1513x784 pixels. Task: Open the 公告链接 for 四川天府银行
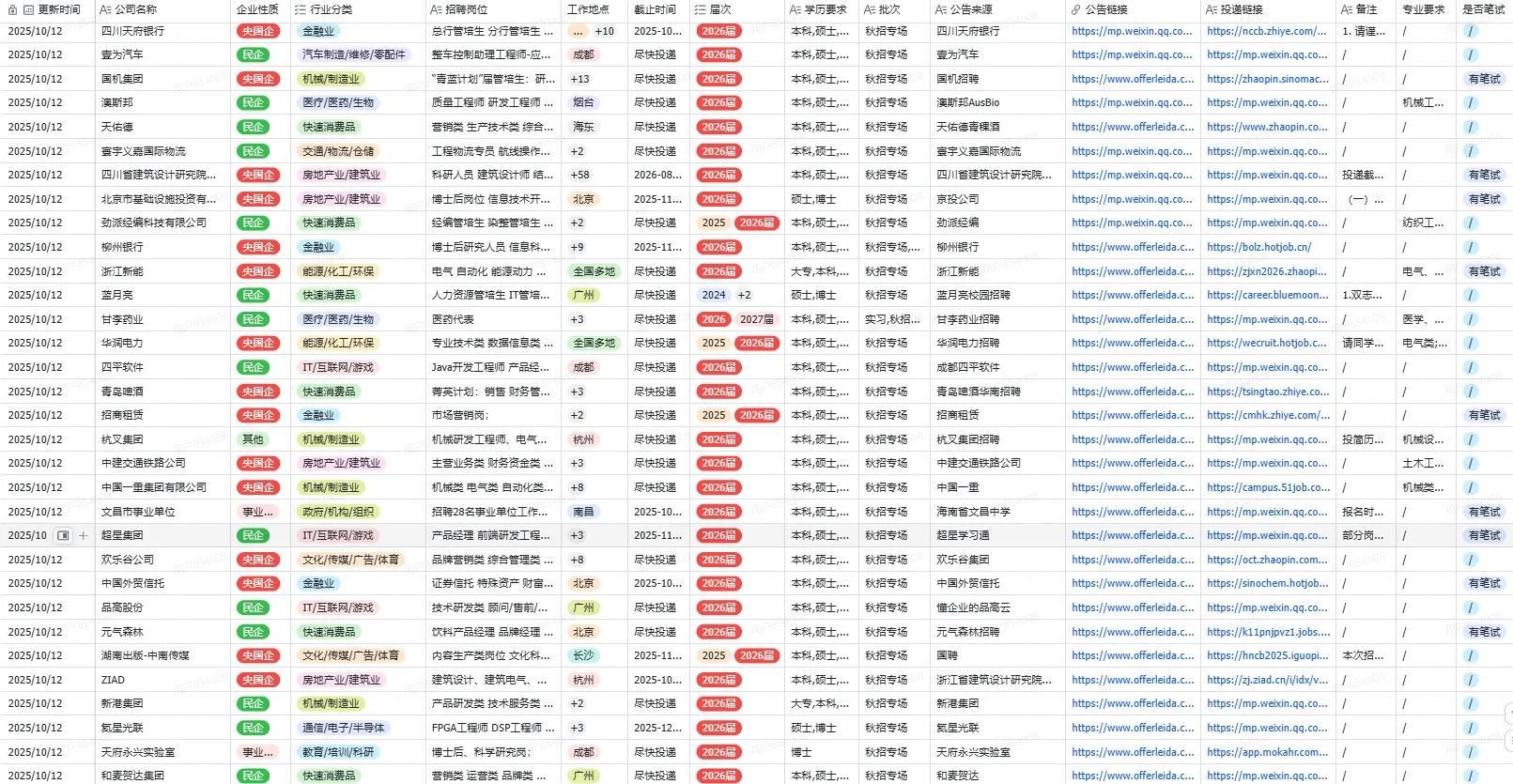pyautogui.click(x=1132, y=31)
